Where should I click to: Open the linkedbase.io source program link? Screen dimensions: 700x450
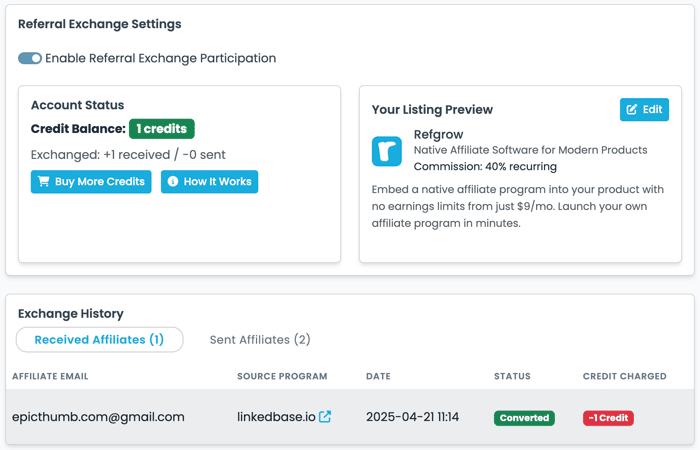276,417
